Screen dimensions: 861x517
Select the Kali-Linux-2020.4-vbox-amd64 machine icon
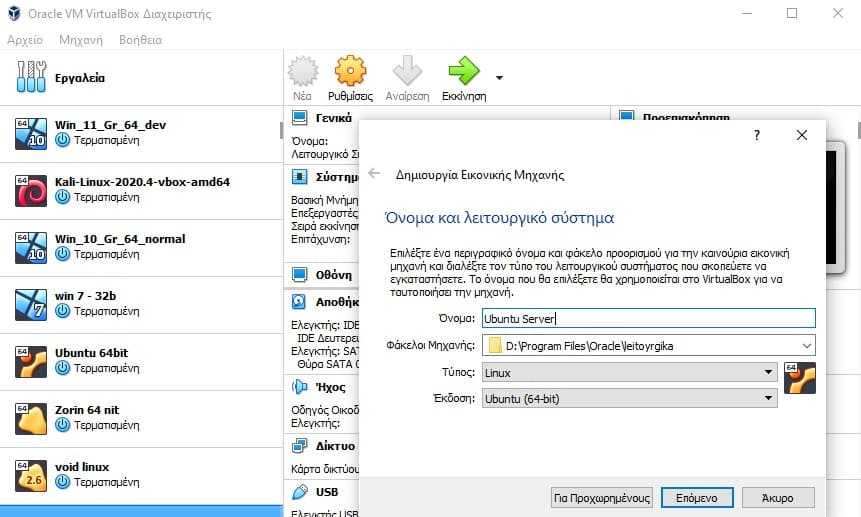31,191
